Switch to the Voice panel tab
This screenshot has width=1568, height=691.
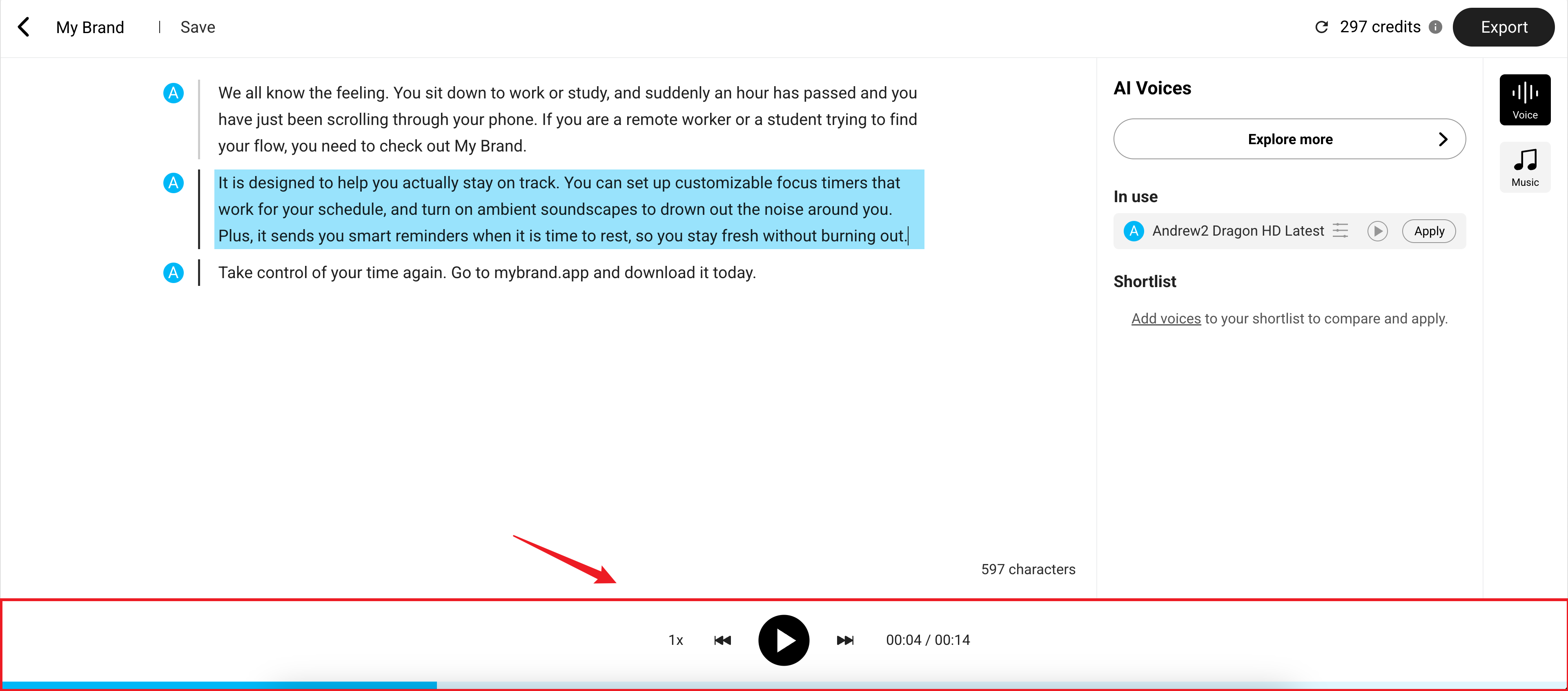pyautogui.click(x=1524, y=100)
